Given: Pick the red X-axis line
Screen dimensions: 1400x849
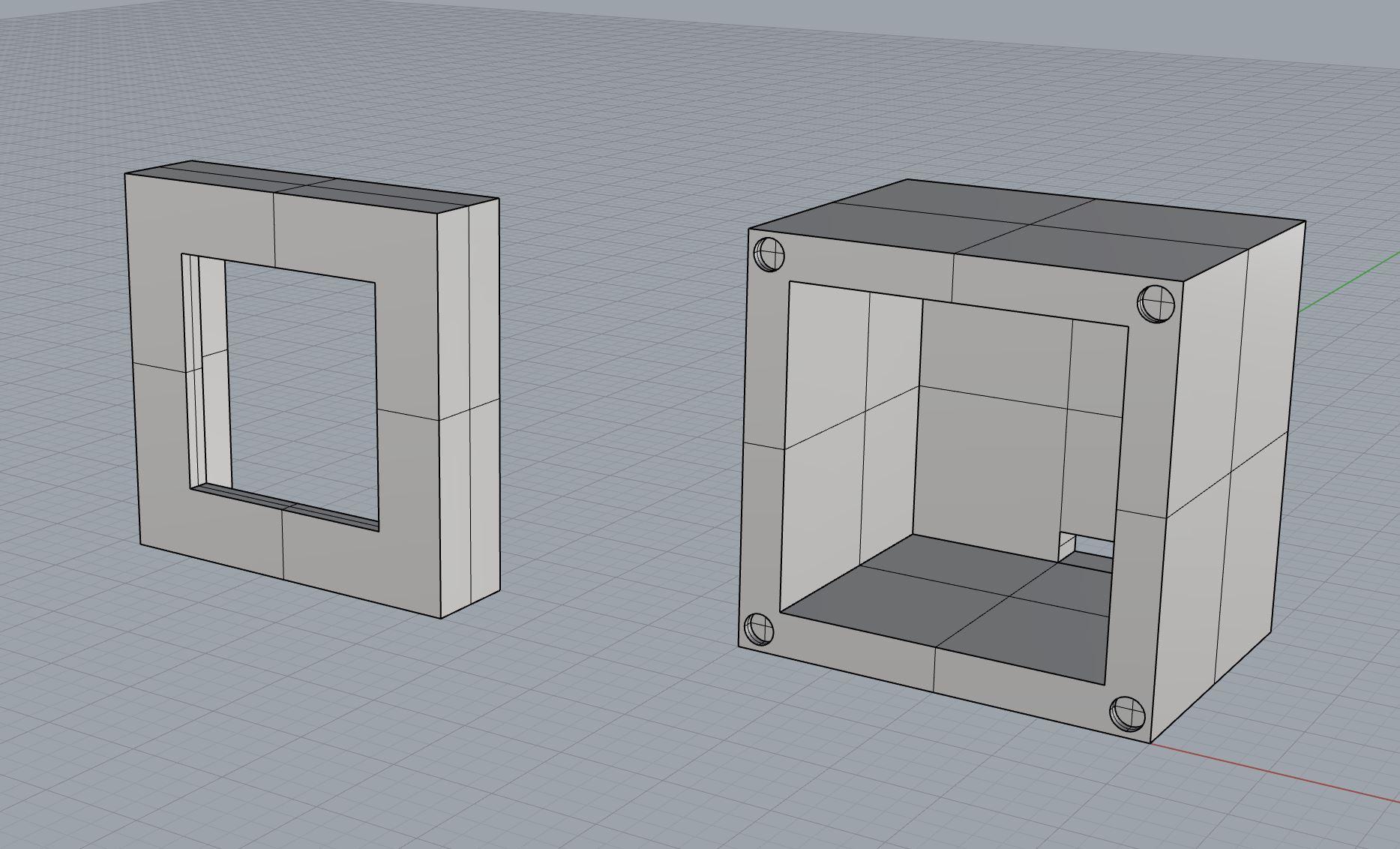Looking at the screenshot, I should point(1275,772).
